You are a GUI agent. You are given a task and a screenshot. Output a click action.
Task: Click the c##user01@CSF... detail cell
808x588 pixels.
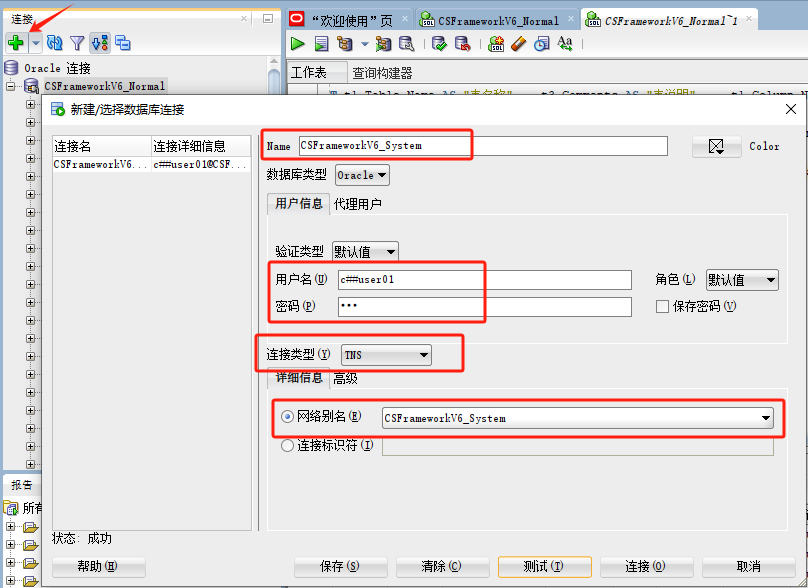(201, 164)
